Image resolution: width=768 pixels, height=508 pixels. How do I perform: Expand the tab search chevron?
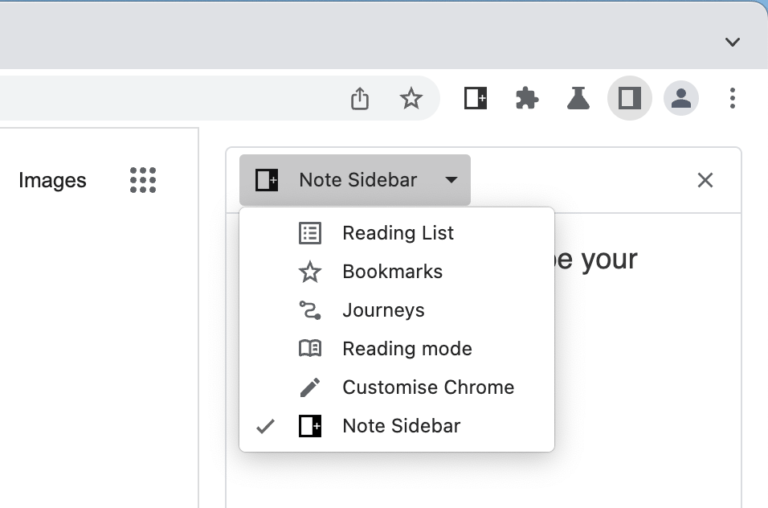coord(732,42)
